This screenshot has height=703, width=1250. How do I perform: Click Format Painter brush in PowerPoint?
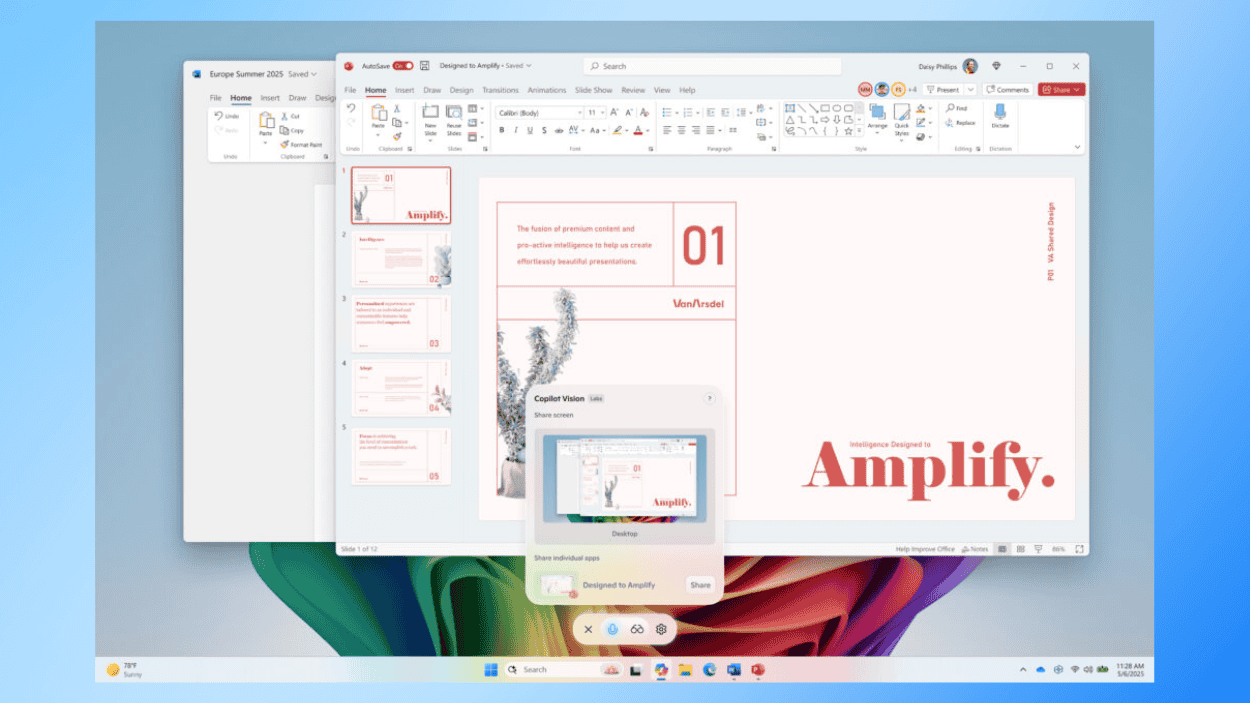point(397,136)
